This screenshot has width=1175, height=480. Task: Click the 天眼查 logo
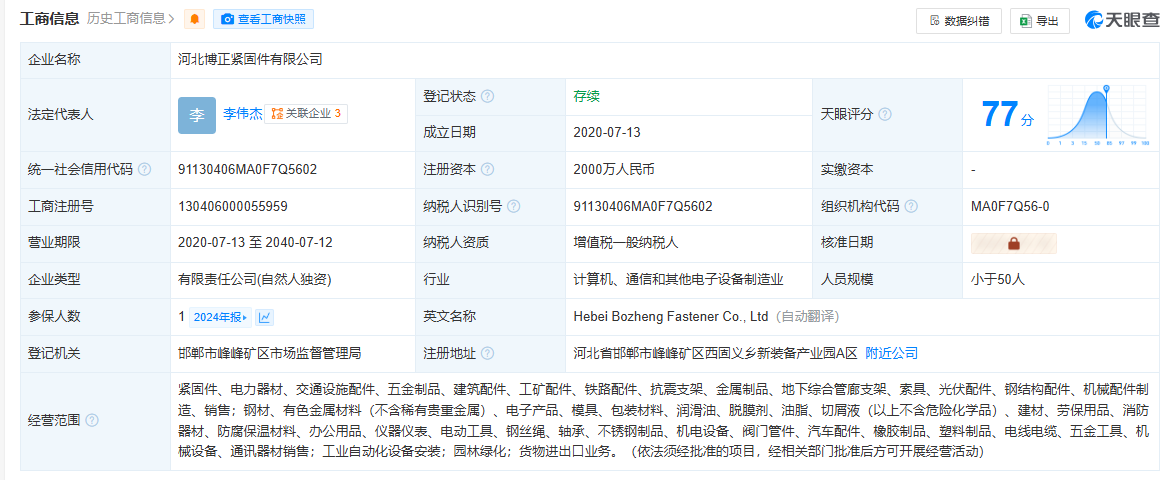(x=1122, y=20)
